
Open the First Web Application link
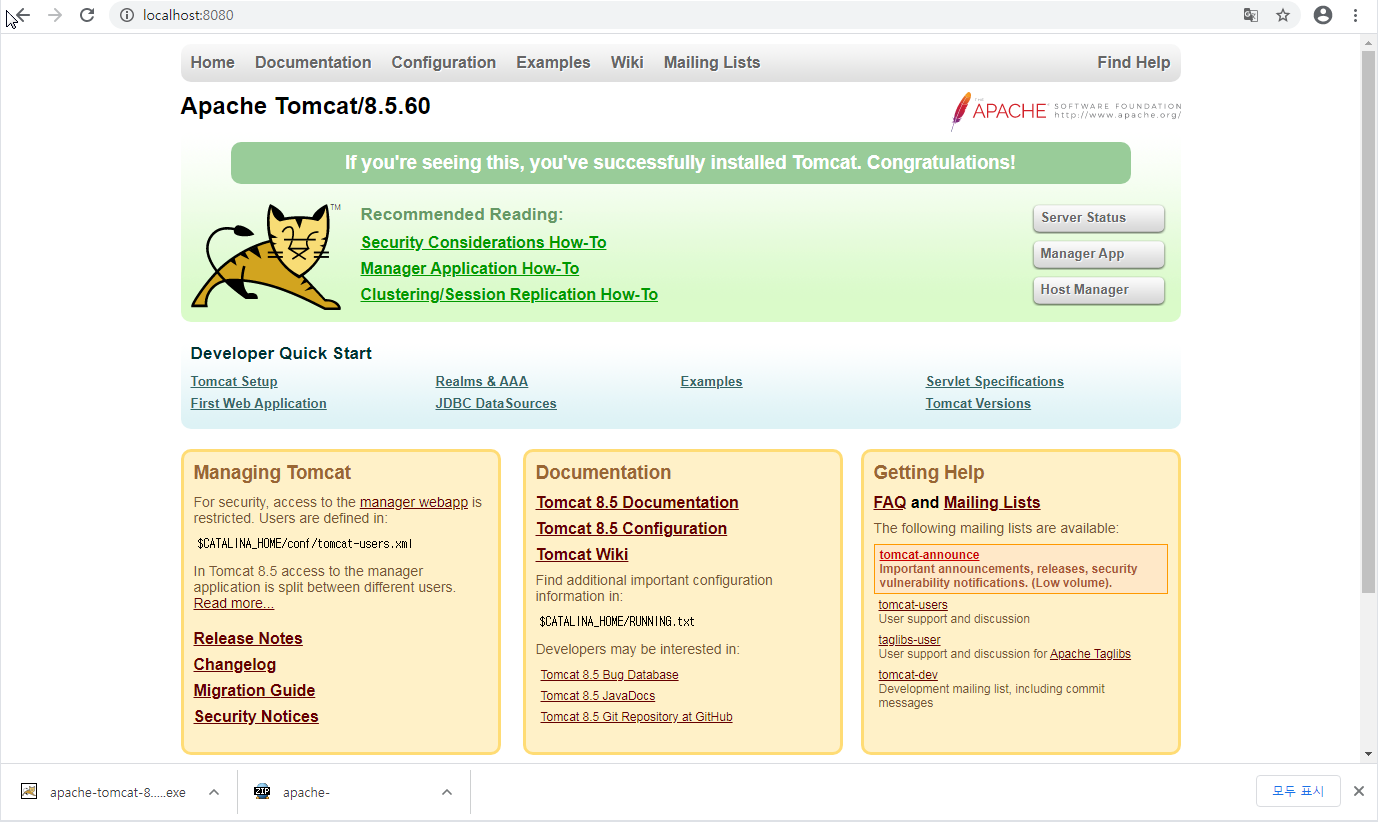coord(258,403)
